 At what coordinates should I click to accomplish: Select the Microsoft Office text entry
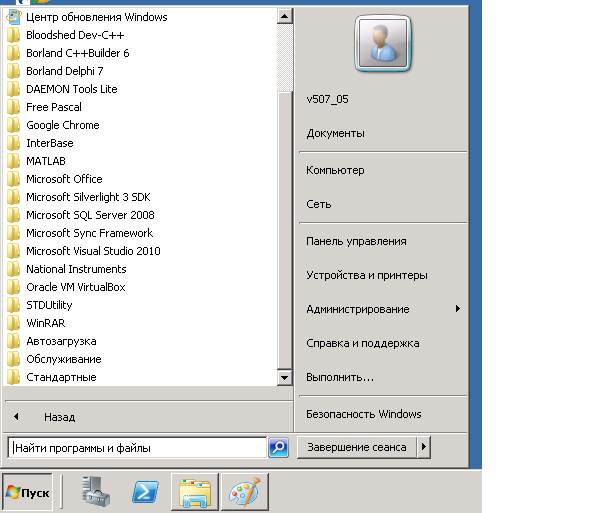click(x=64, y=179)
